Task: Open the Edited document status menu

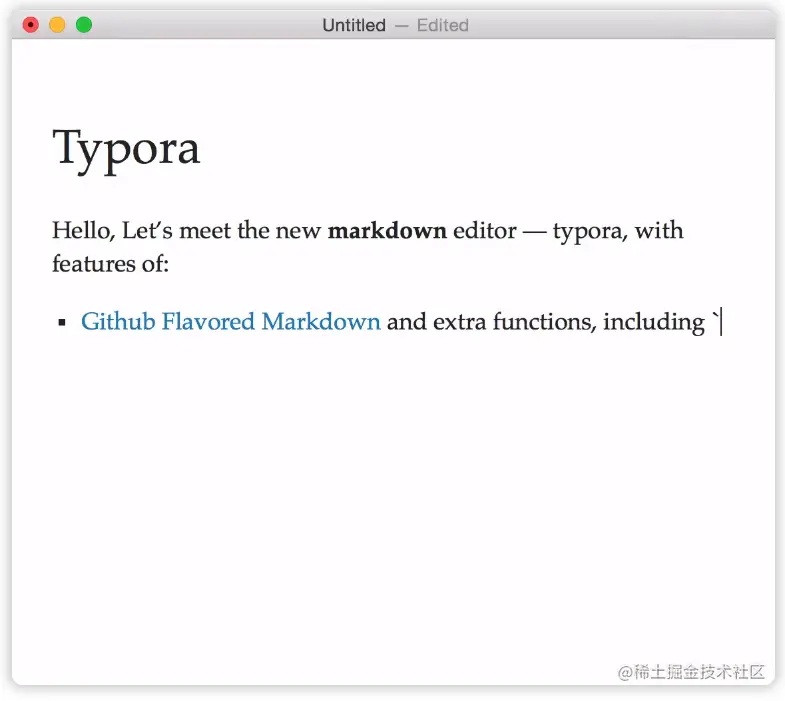Action: coord(443,25)
